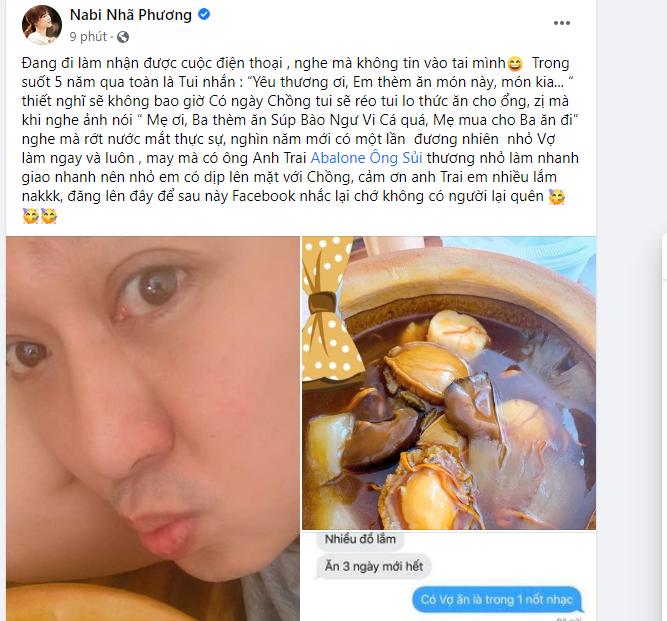The width and height of the screenshot is (667, 621).
Task: Open Nabi Nhã Phương's profile avatar
Action: click(42, 25)
